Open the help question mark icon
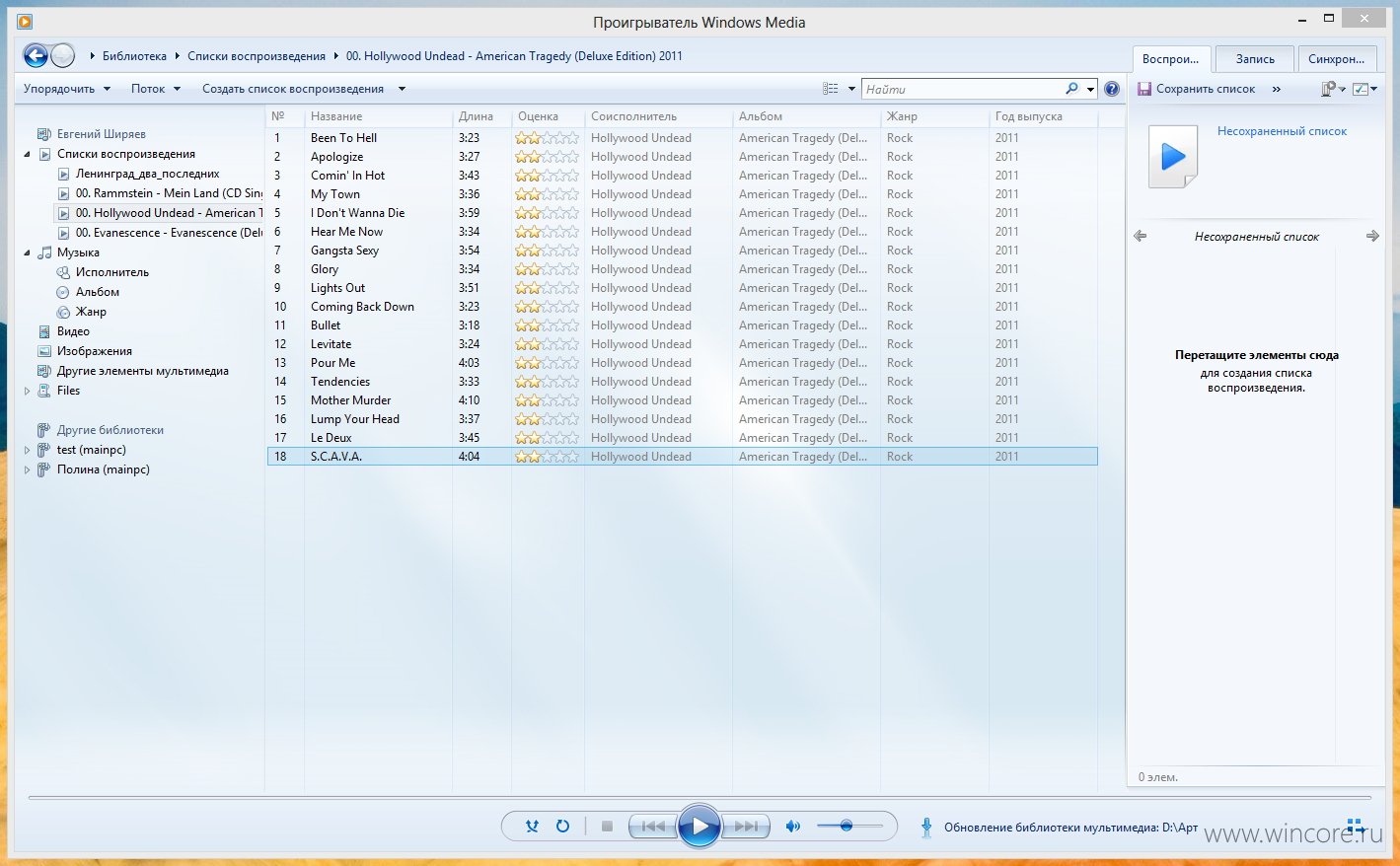1400x866 pixels. point(1112,89)
